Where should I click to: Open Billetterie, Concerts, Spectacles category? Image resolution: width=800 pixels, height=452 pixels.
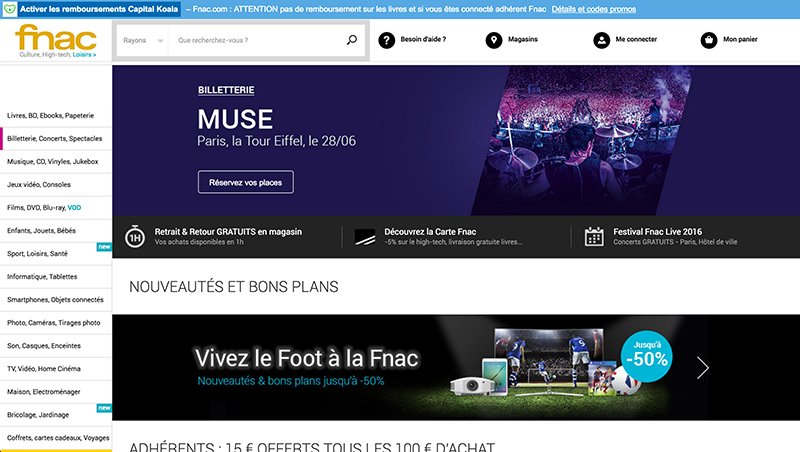(56, 138)
